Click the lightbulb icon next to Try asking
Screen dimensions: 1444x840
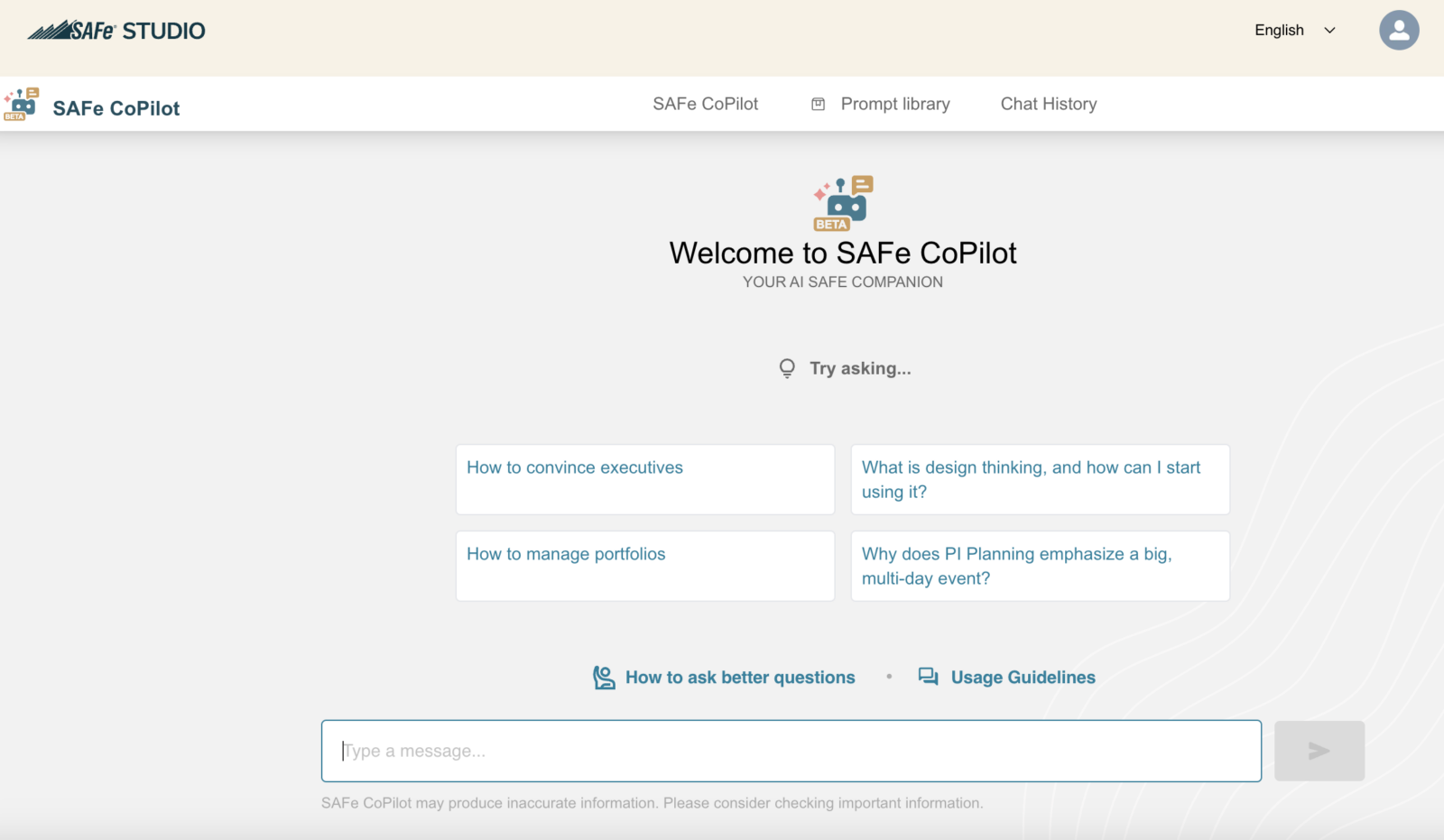click(786, 367)
